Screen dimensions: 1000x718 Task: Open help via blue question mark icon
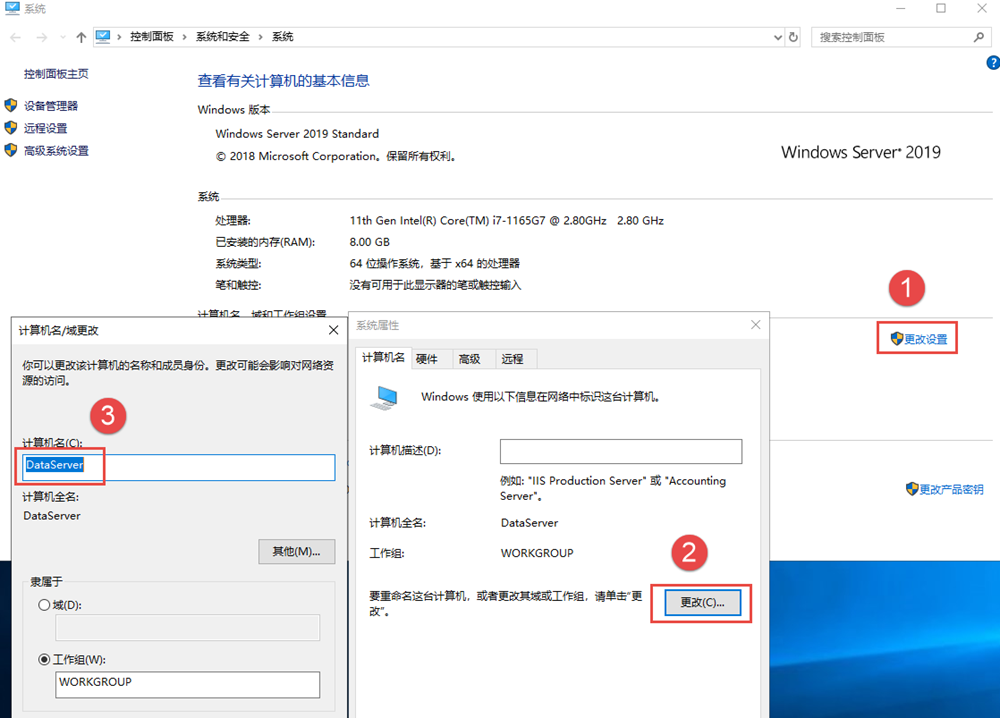(992, 63)
